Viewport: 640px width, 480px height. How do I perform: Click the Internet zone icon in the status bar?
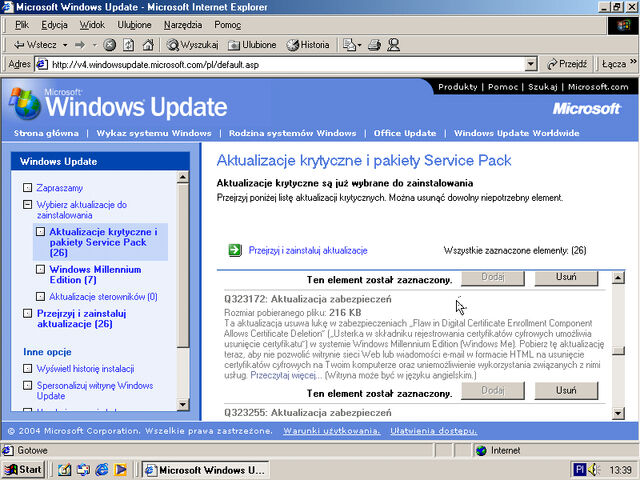point(482,451)
